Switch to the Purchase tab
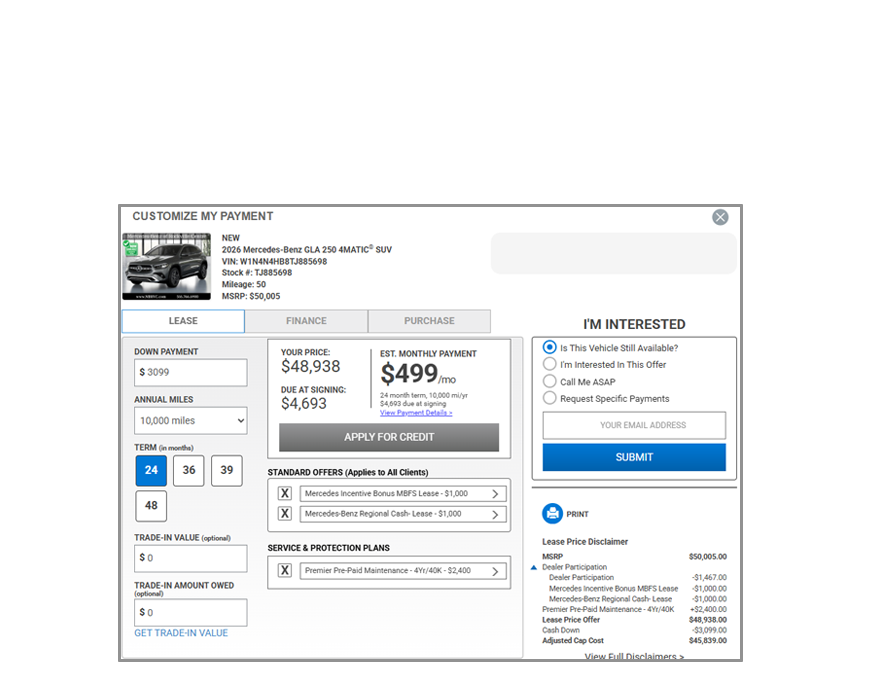 click(429, 321)
